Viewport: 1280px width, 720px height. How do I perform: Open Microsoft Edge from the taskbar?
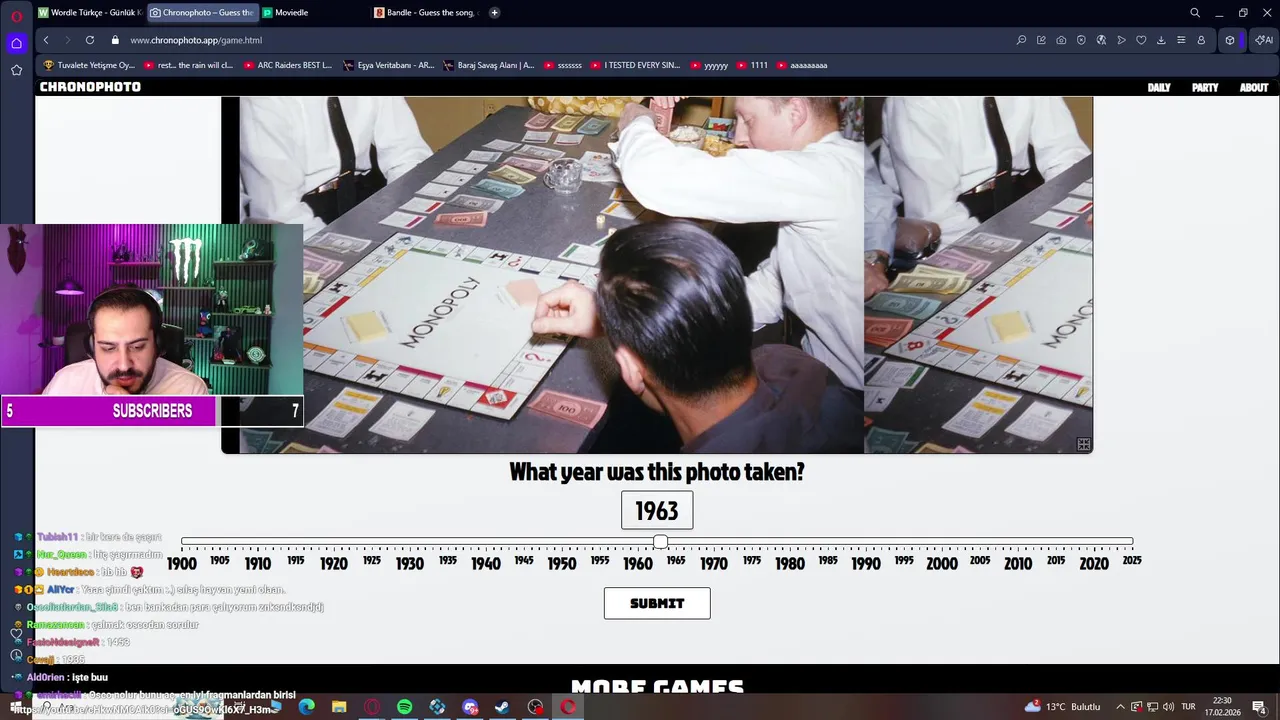[x=307, y=707]
